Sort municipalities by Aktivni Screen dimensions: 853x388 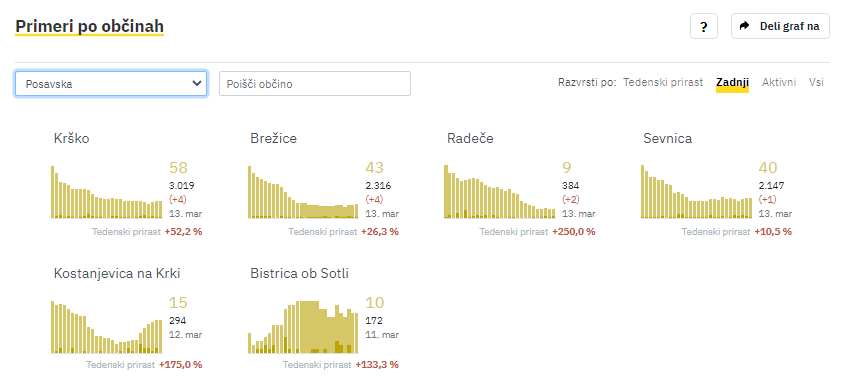[779, 83]
